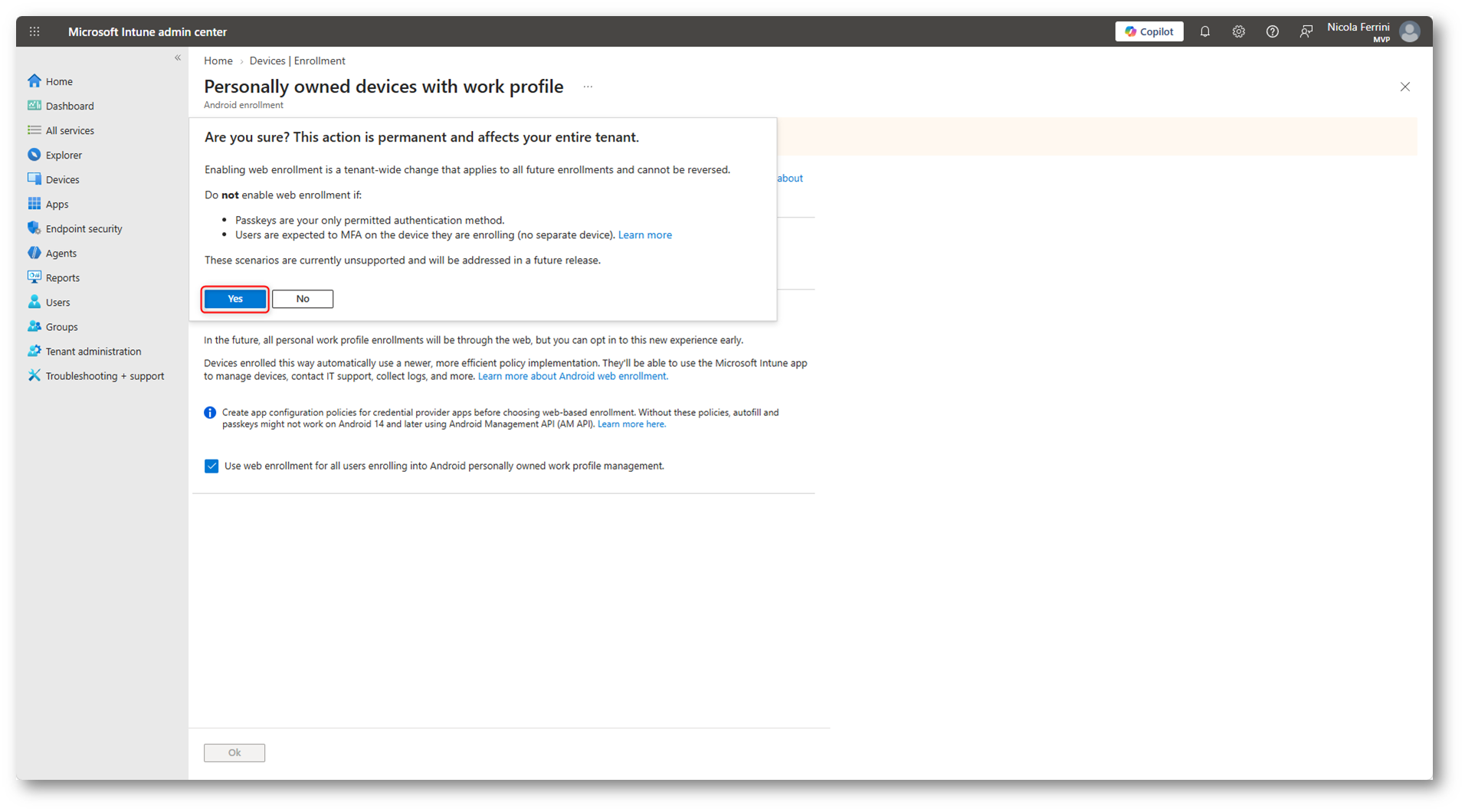Click the Agents icon in sidebar
Image resolution: width=1465 pixels, height=812 pixels.
(34, 253)
